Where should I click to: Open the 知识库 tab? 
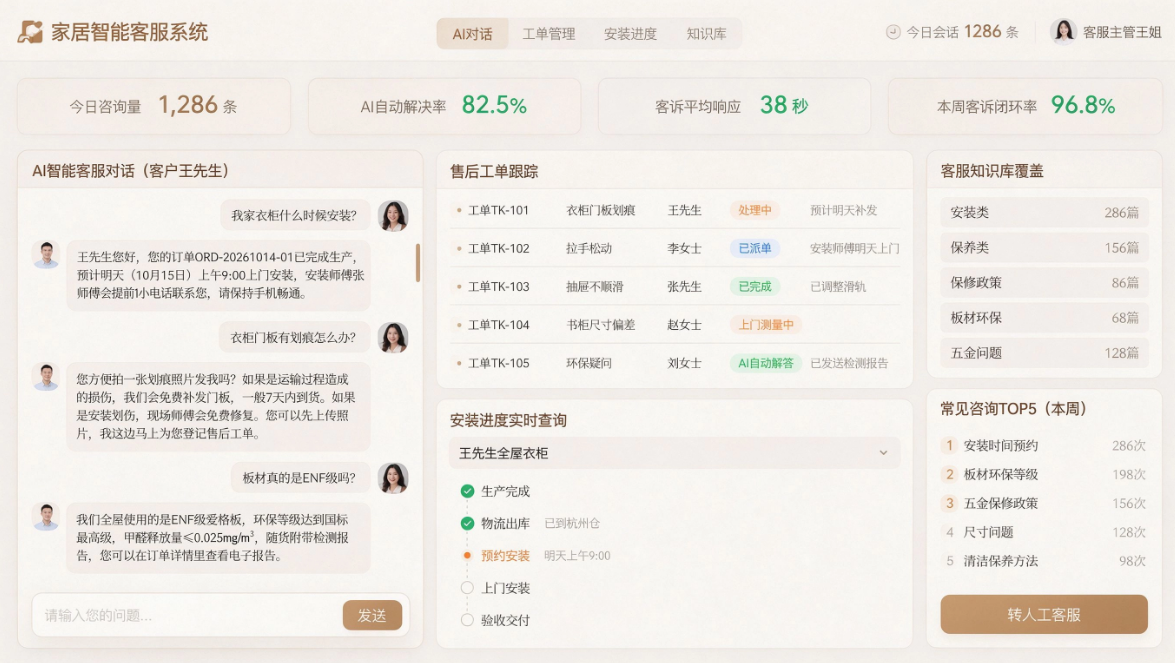[x=706, y=34]
